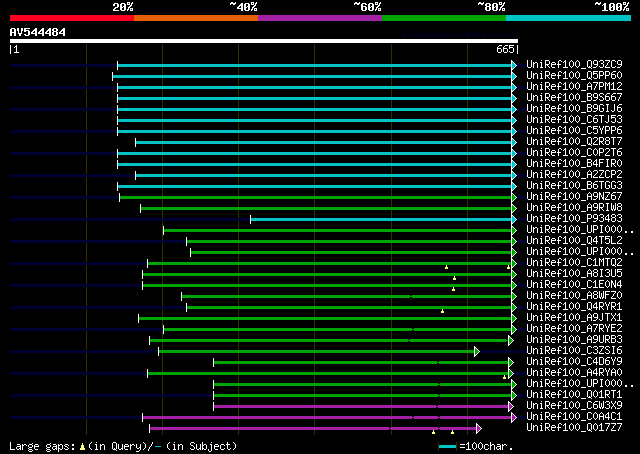Click the yellow query-gap symbol in the legend
The image size is (640, 454).
point(82,447)
